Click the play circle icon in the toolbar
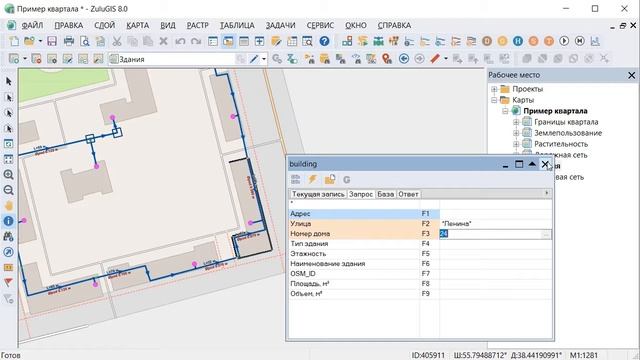This screenshot has height=360, width=640. (x=564, y=41)
